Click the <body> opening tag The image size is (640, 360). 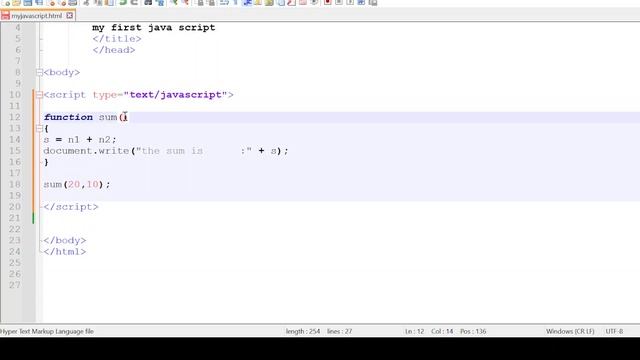[62, 72]
